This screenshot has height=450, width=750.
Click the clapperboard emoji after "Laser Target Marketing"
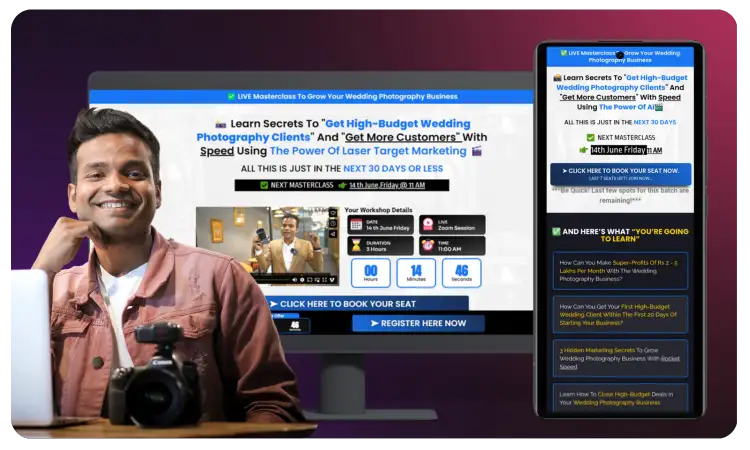[x=477, y=151]
